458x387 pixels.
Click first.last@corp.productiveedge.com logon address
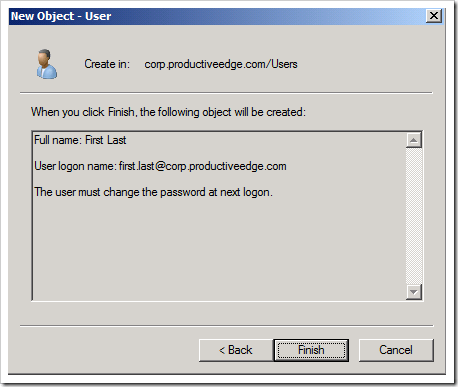pos(203,166)
